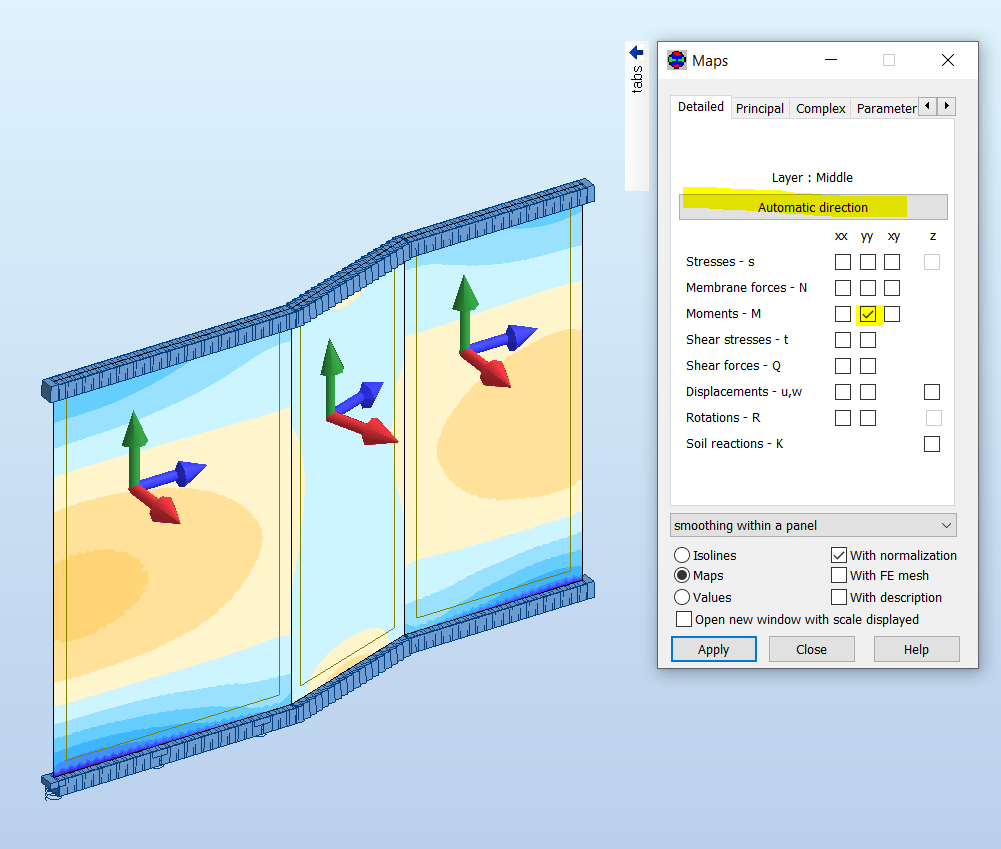Open the Help for the Maps dialog

pyautogui.click(x=916, y=648)
